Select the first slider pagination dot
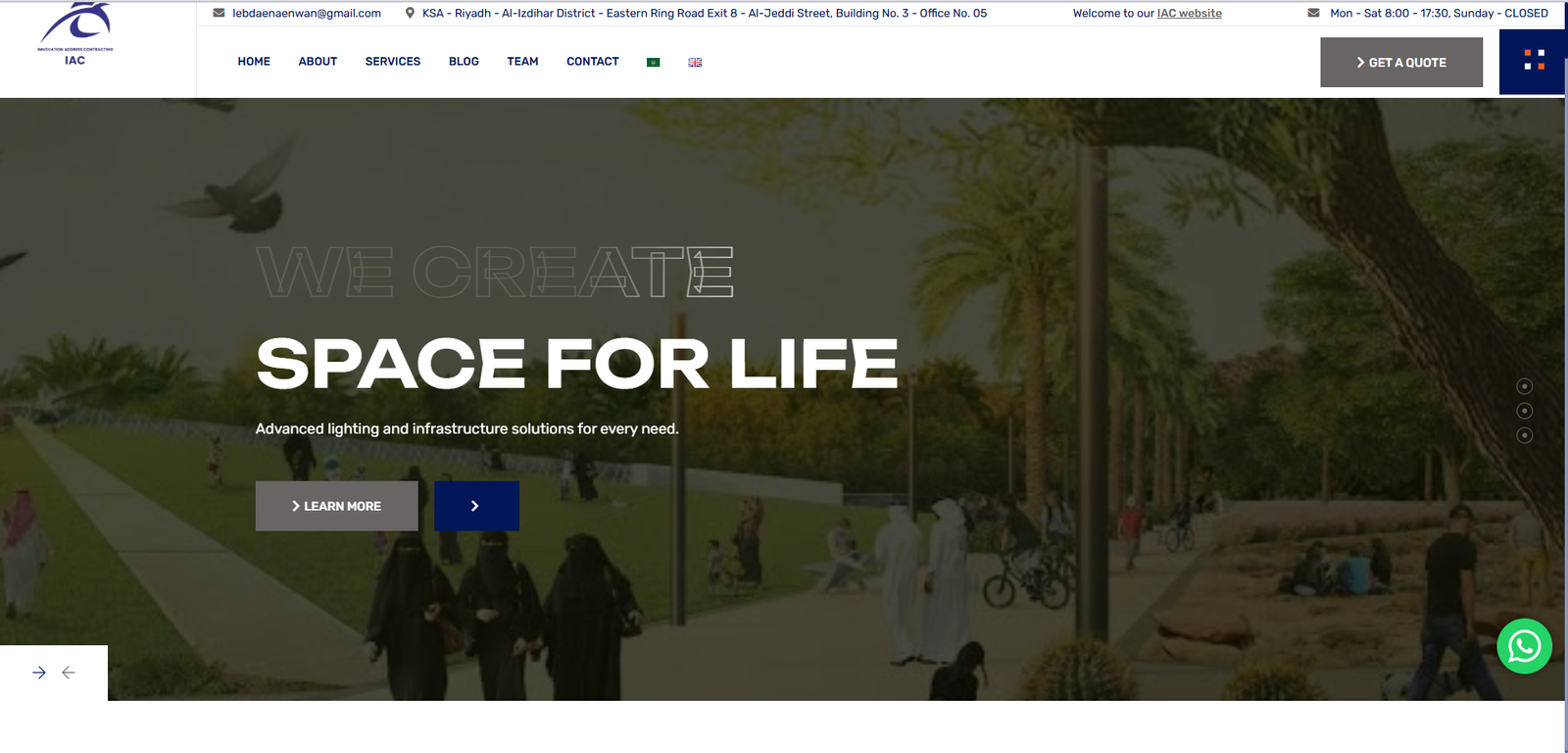This screenshot has height=753, width=1568. pyautogui.click(x=1524, y=386)
